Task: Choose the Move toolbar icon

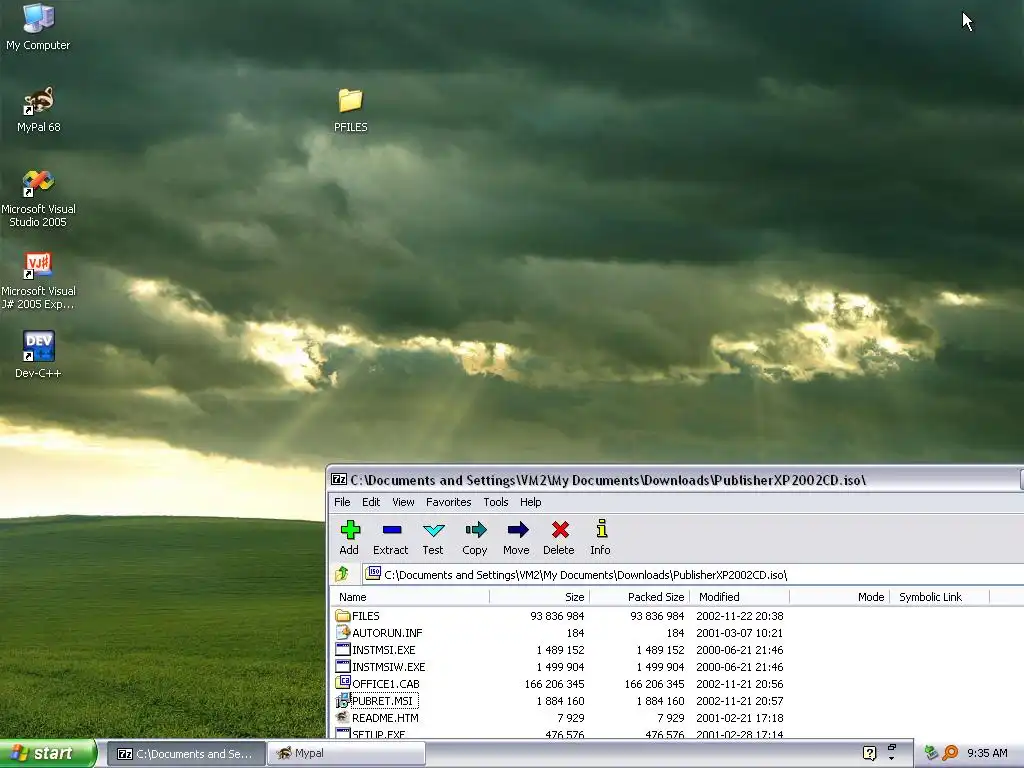Action: coord(517,530)
